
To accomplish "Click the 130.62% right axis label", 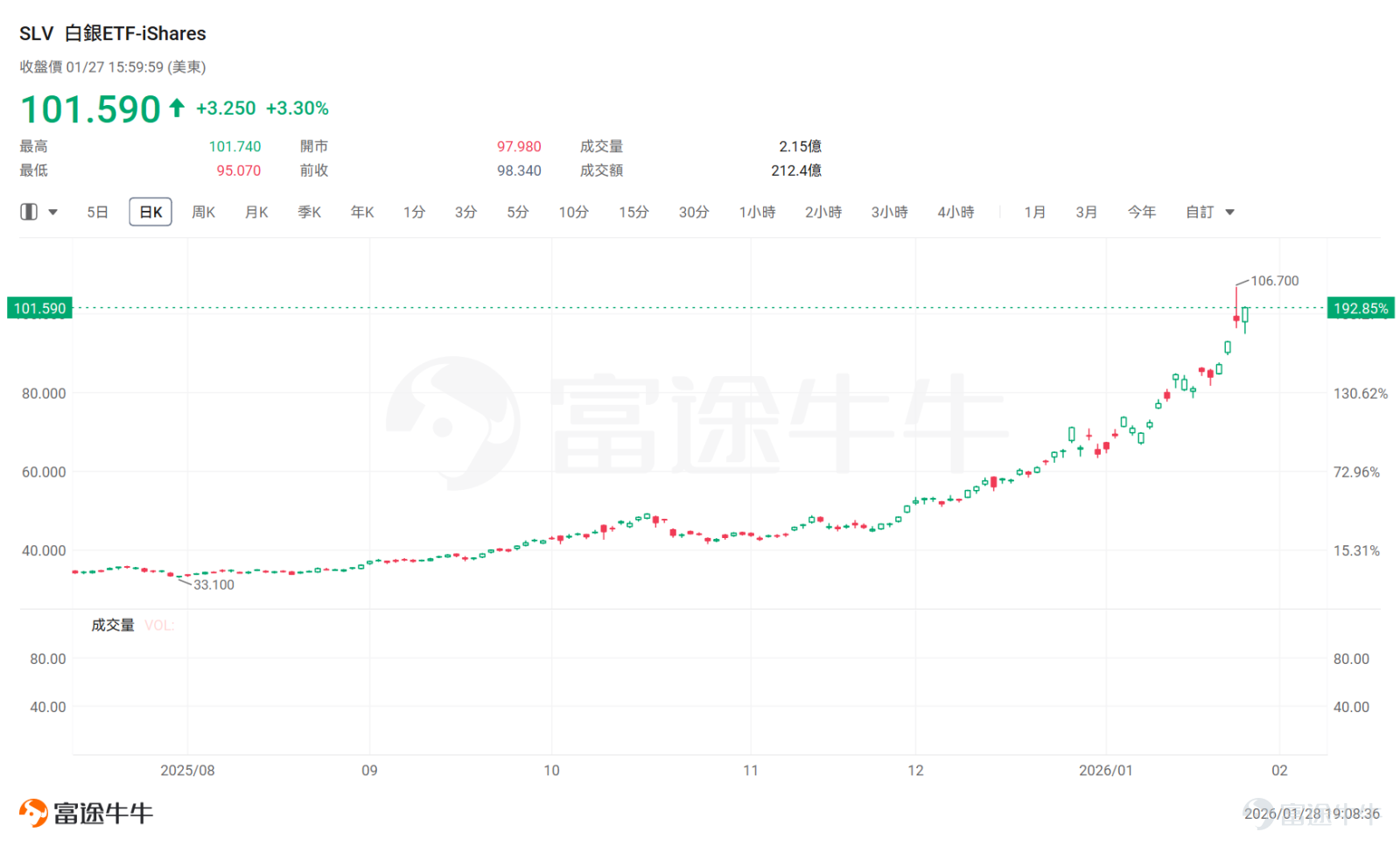I will point(1361,394).
